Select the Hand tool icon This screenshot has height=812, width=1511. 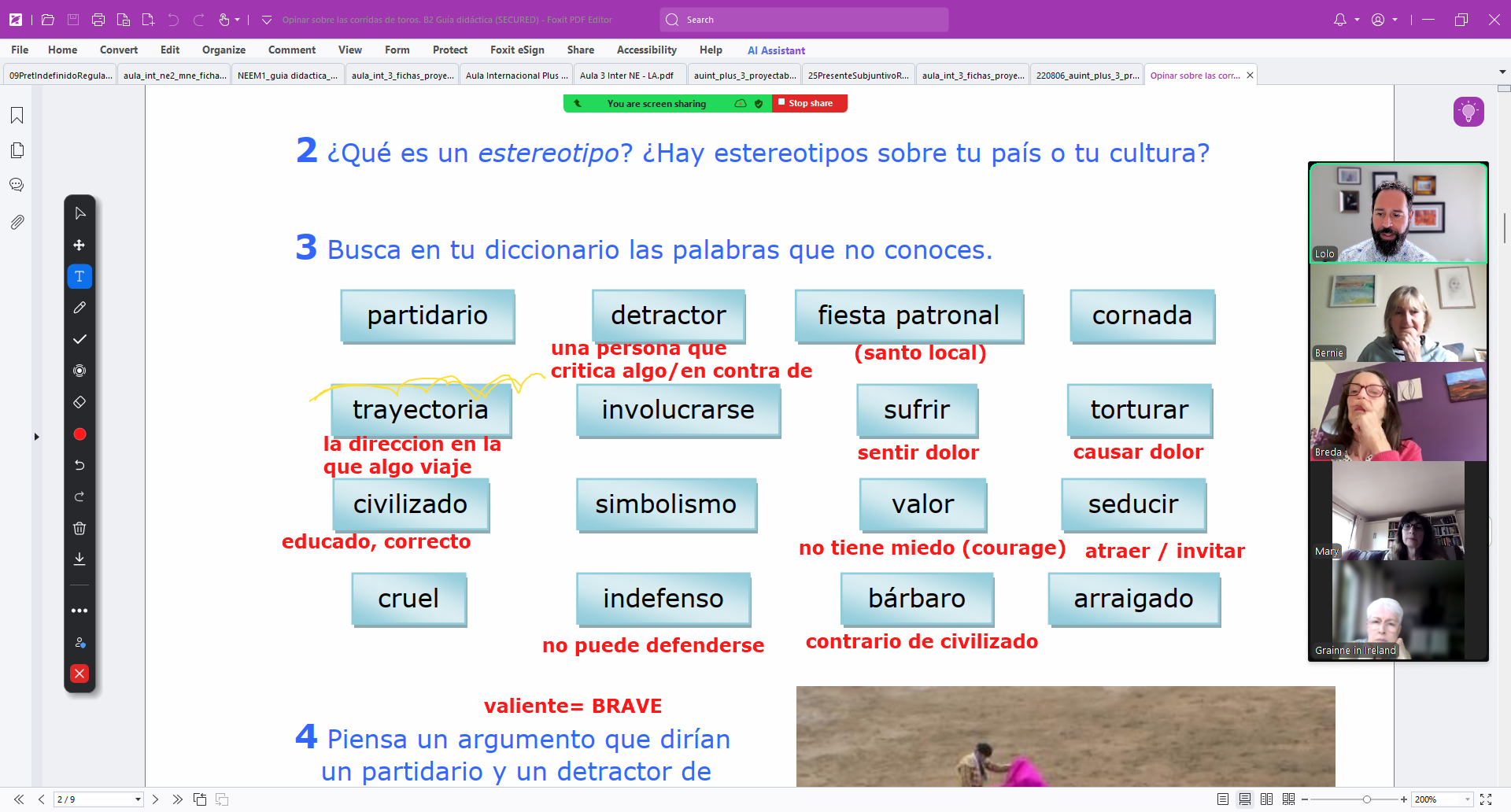tap(224, 20)
